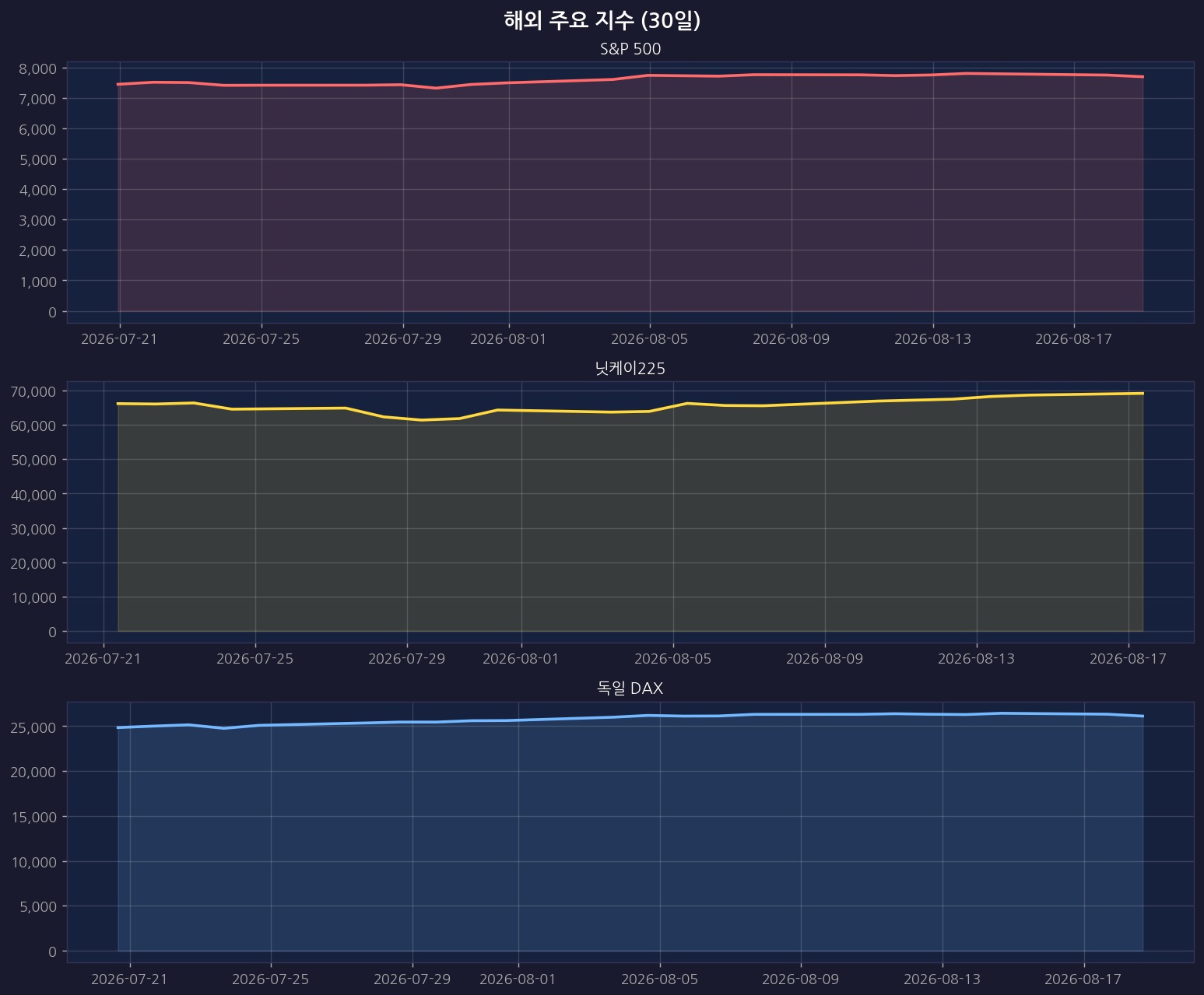This screenshot has width=1204, height=995.
Task: Click the 30,000 tick on 닛케이225 axis
Action: point(35,529)
